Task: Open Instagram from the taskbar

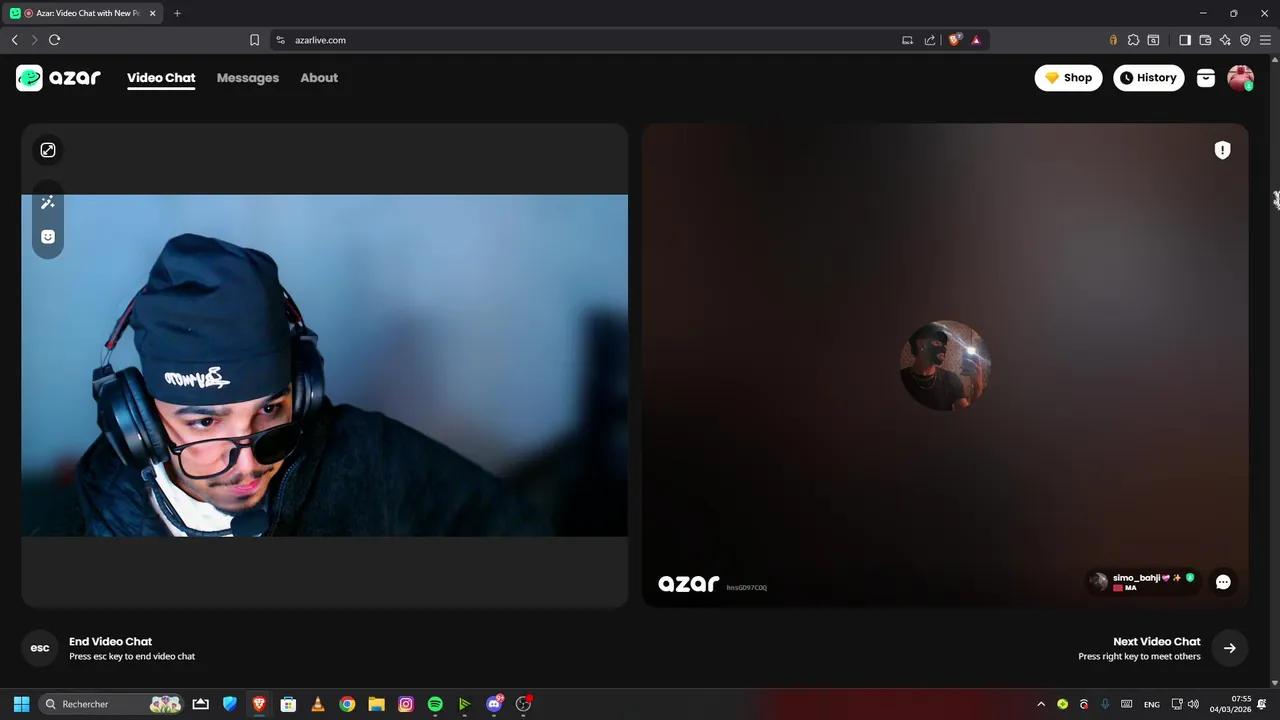Action: click(x=406, y=704)
